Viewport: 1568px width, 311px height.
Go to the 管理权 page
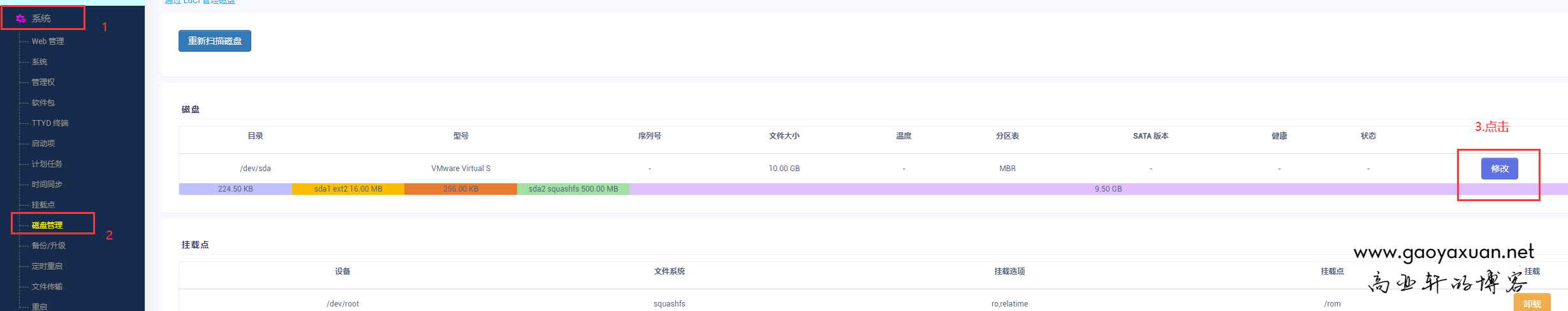pos(43,82)
